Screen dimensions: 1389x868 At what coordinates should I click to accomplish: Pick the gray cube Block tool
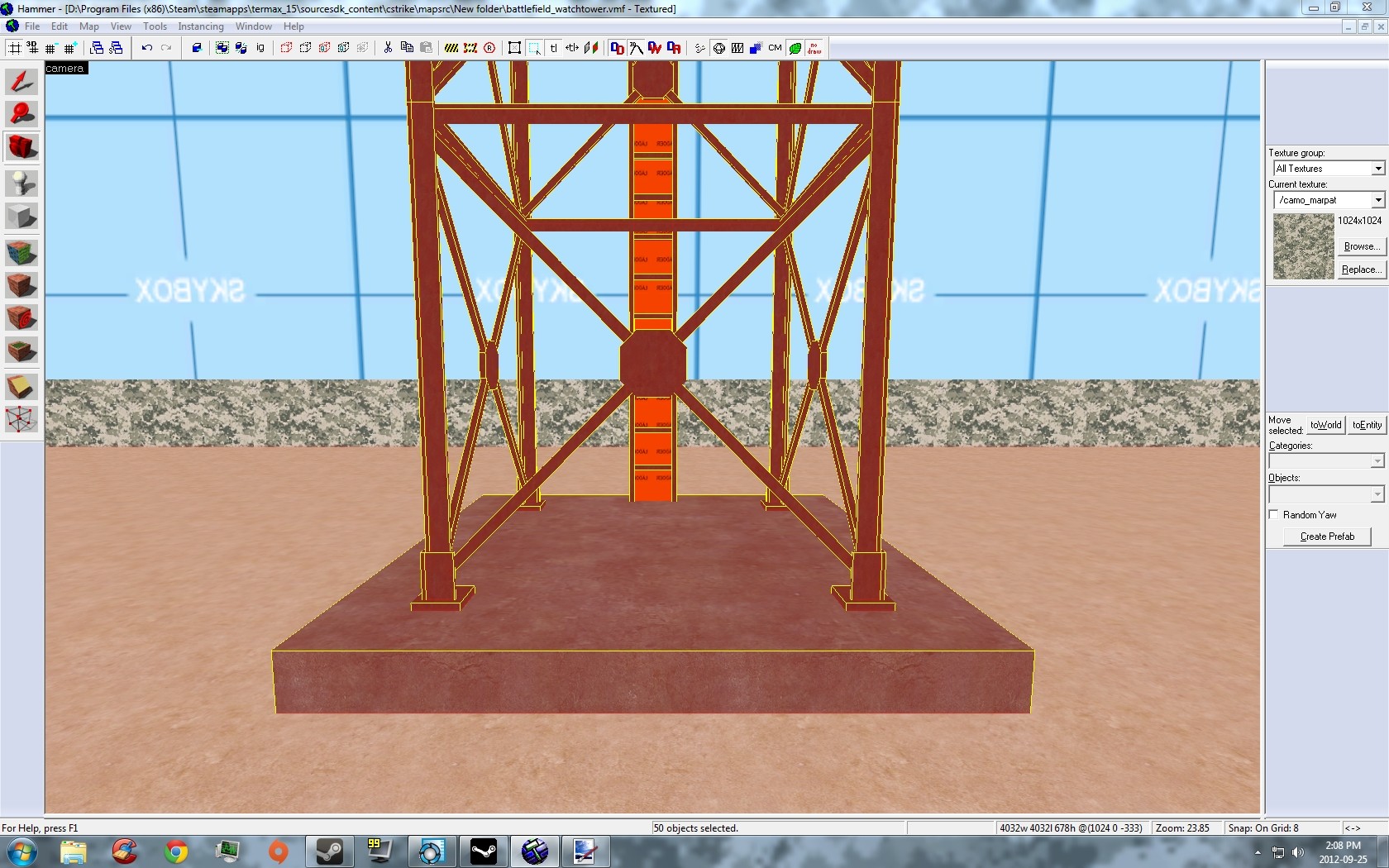click(21, 217)
